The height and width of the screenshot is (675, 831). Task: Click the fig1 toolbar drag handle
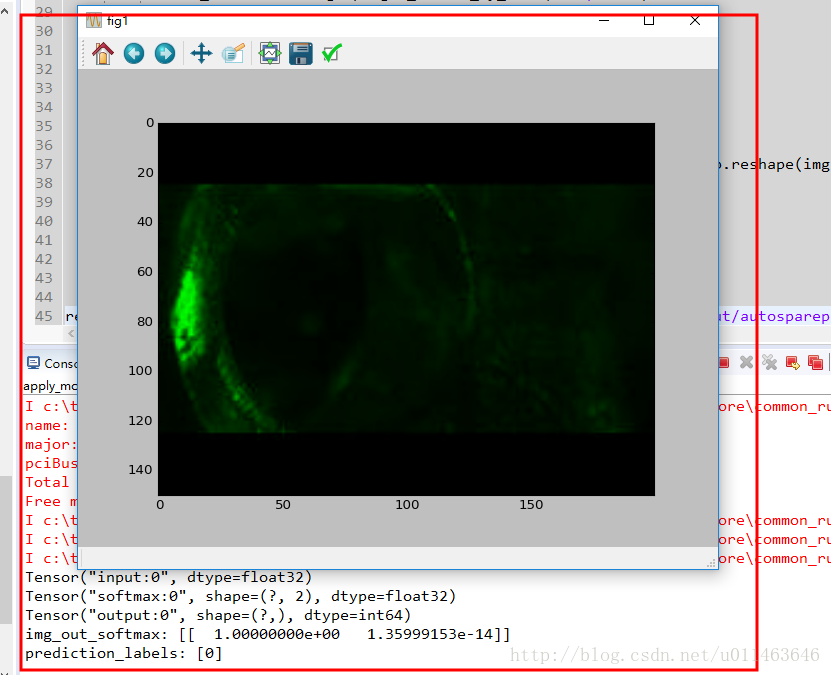pos(83,54)
